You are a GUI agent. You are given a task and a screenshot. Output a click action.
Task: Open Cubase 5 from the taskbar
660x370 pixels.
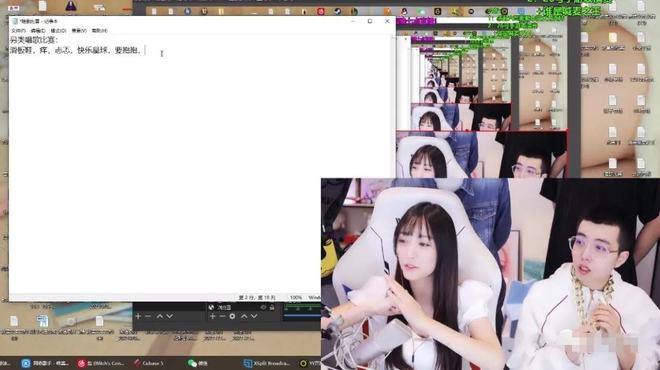click(148, 363)
